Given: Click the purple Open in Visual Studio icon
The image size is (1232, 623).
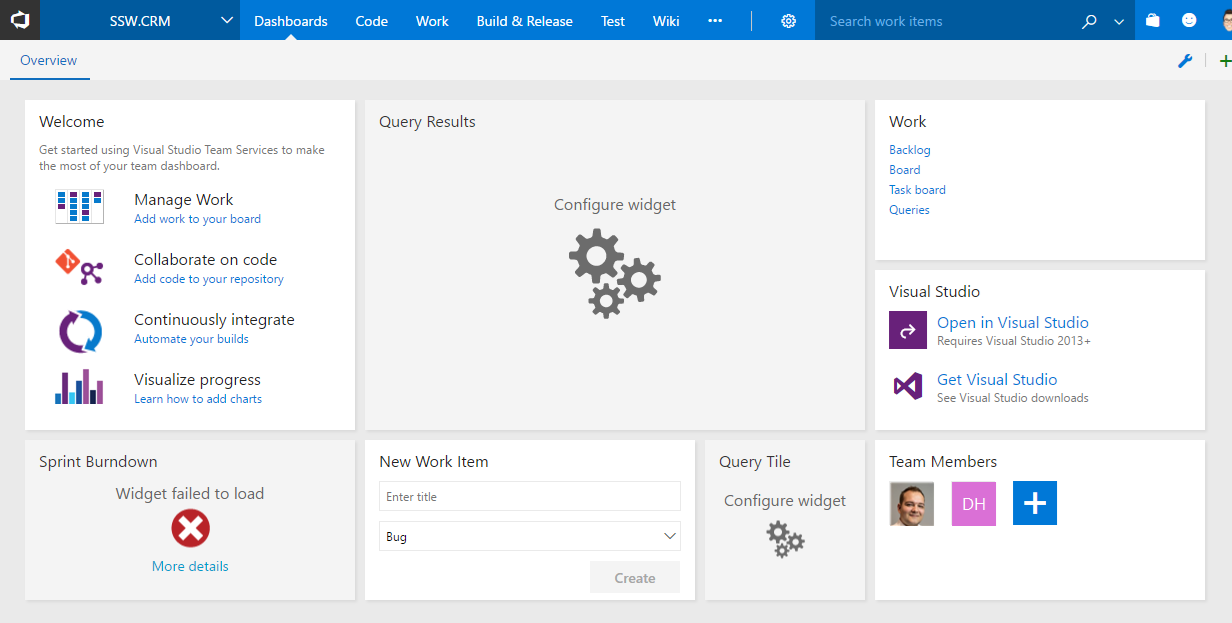Looking at the screenshot, I should coord(908,330).
